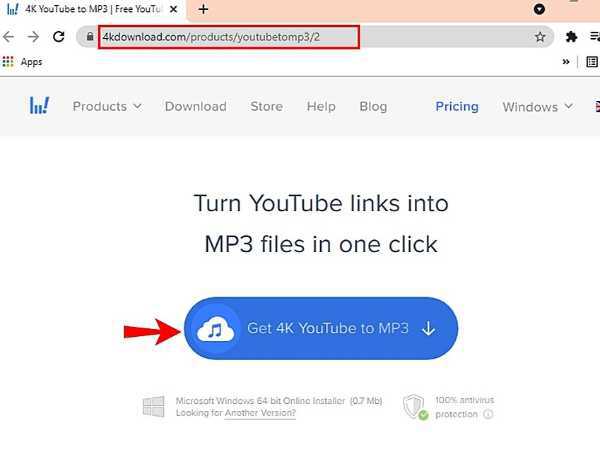
Task: Open the Help page
Action: (x=321, y=106)
